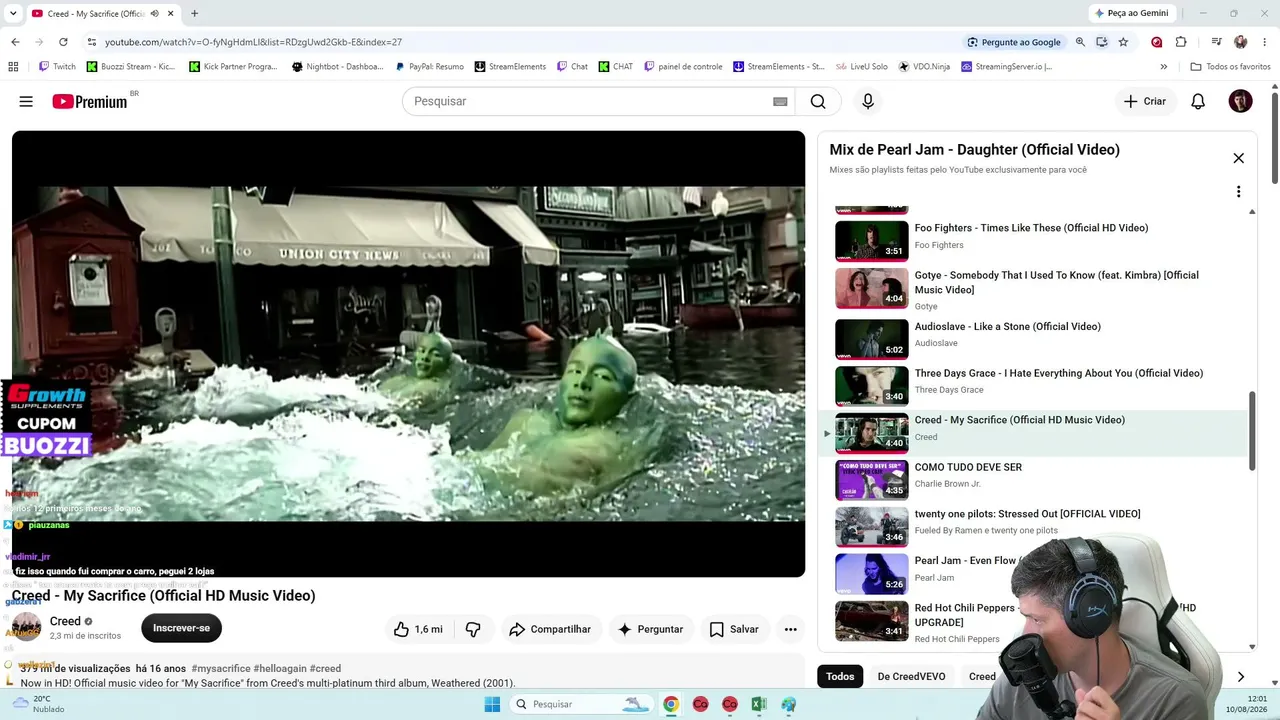Screen dimensions: 1280x720
Task: Click the Criar create button
Action: click(x=1145, y=101)
